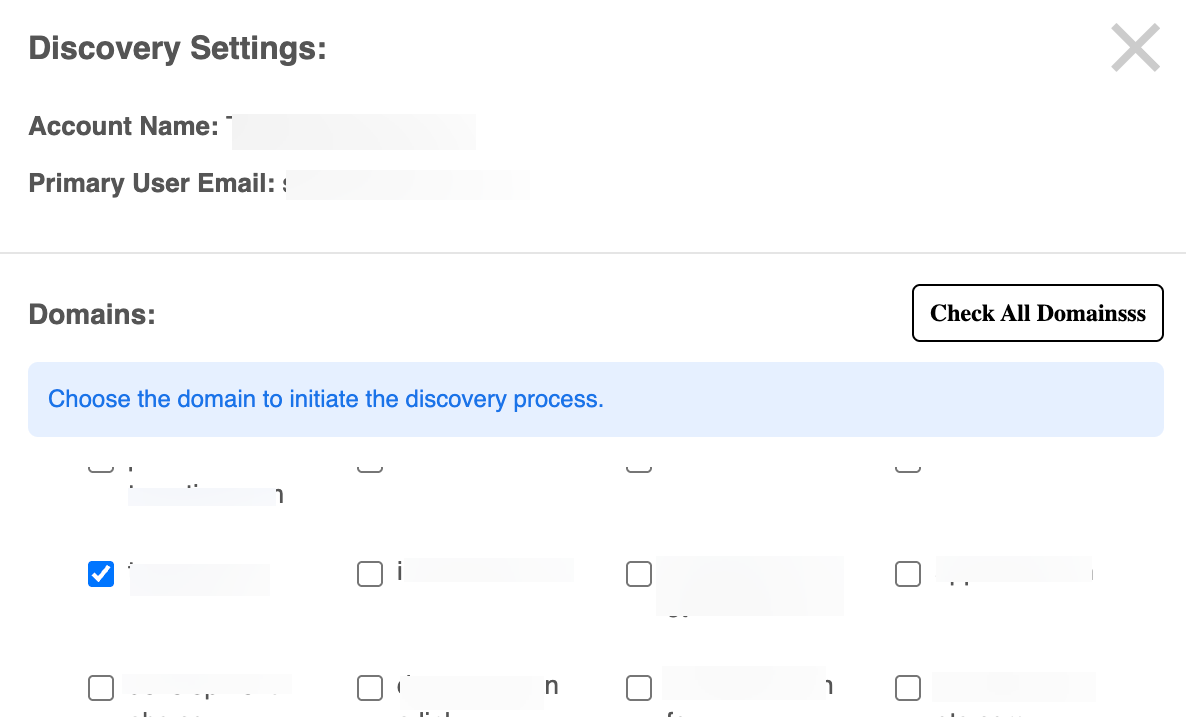Check the bottom-row box under Check All Domainsss

[908, 688]
